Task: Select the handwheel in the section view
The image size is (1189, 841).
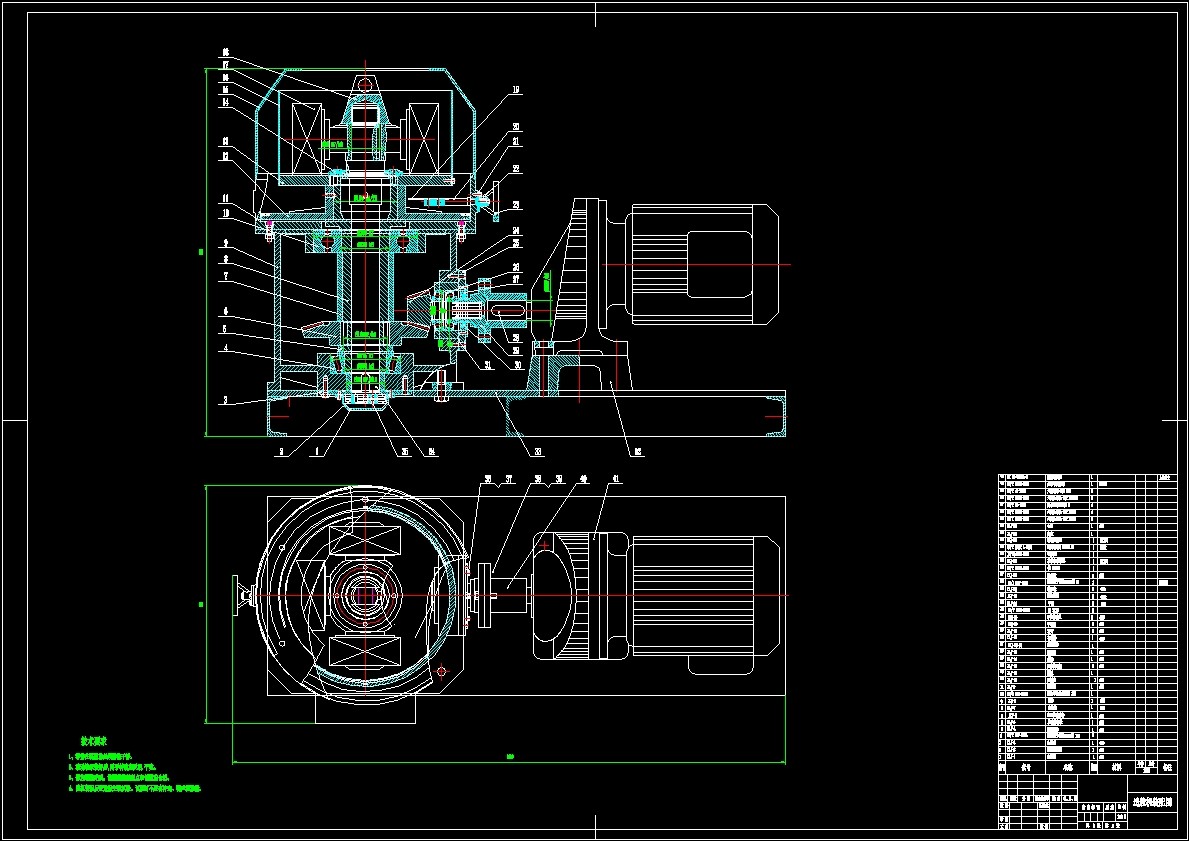Action: point(495,201)
